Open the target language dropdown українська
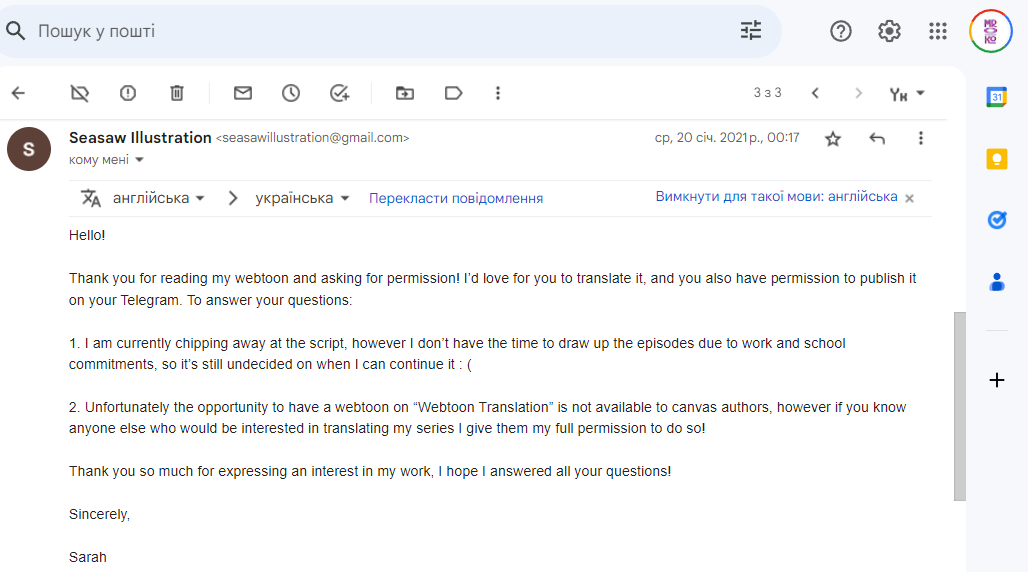The image size is (1028, 572). (x=302, y=198)
